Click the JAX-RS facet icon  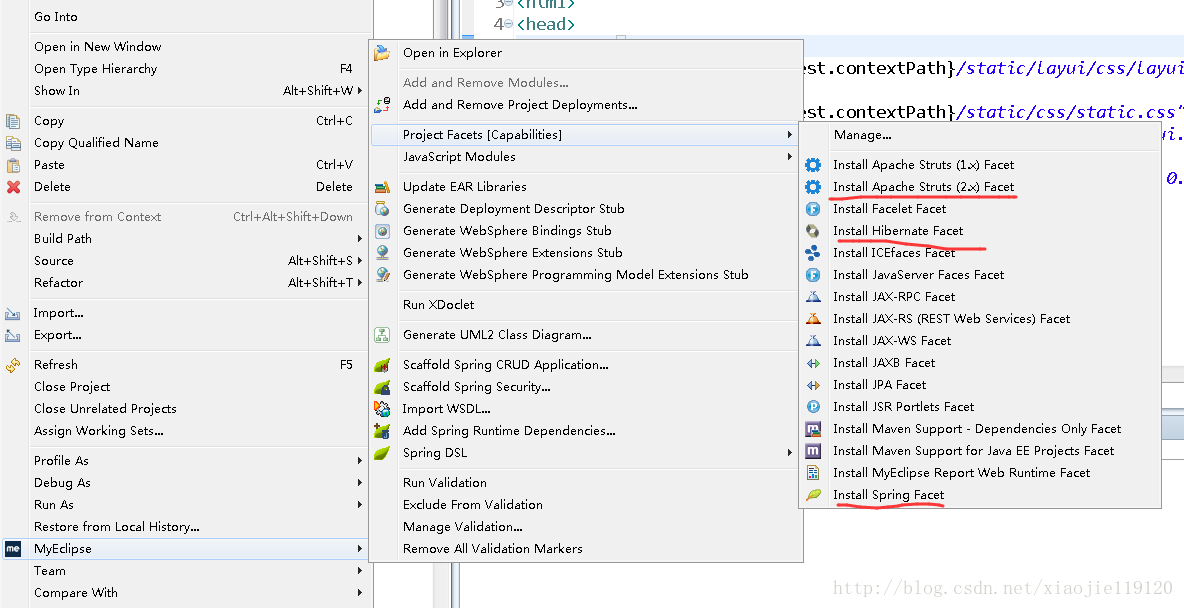813,319
